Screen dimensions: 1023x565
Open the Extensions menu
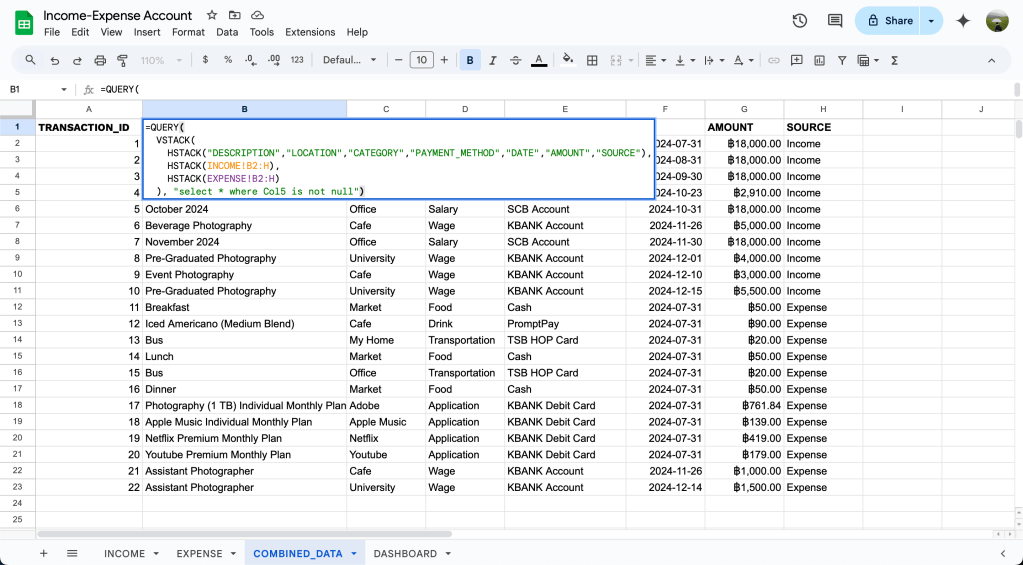pos(310,32)
